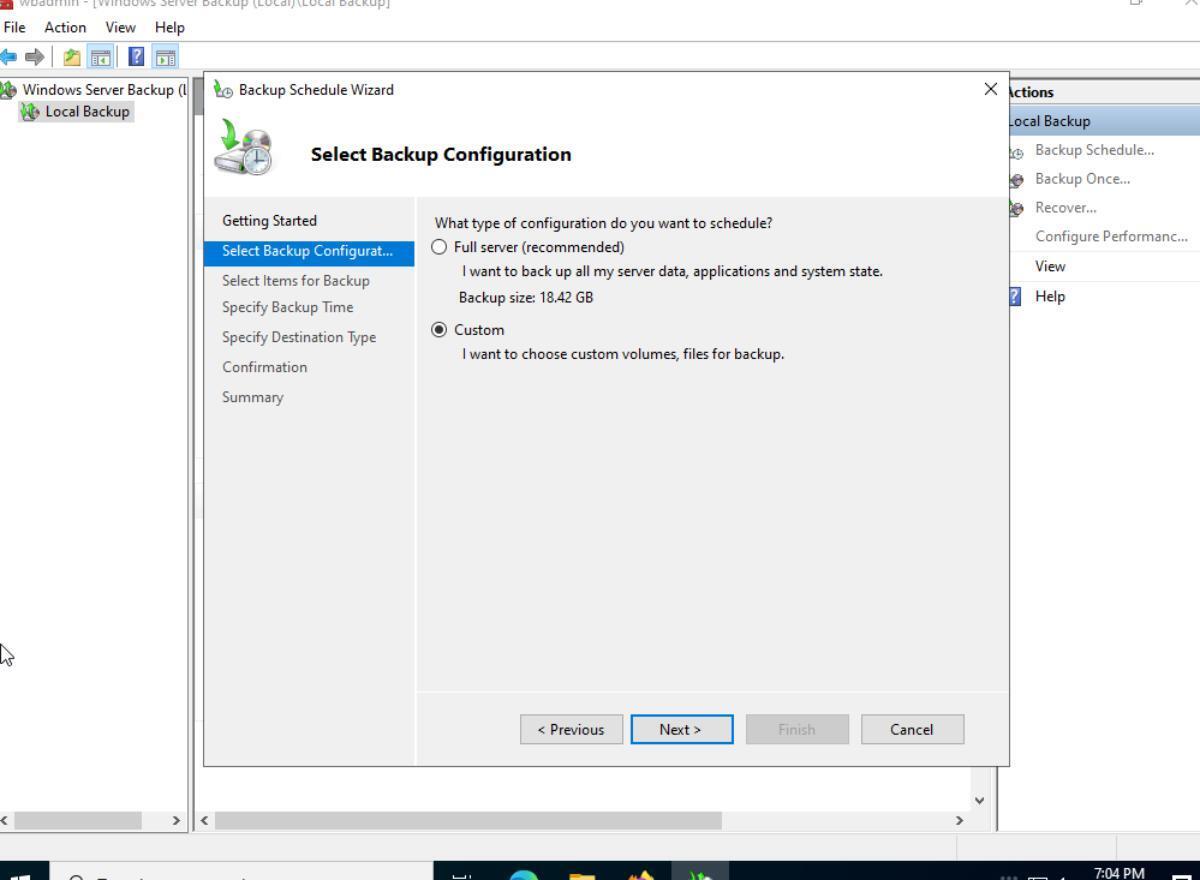Open the File menu
Viewport: 1200px width, 880px height.
click(14, 27)
